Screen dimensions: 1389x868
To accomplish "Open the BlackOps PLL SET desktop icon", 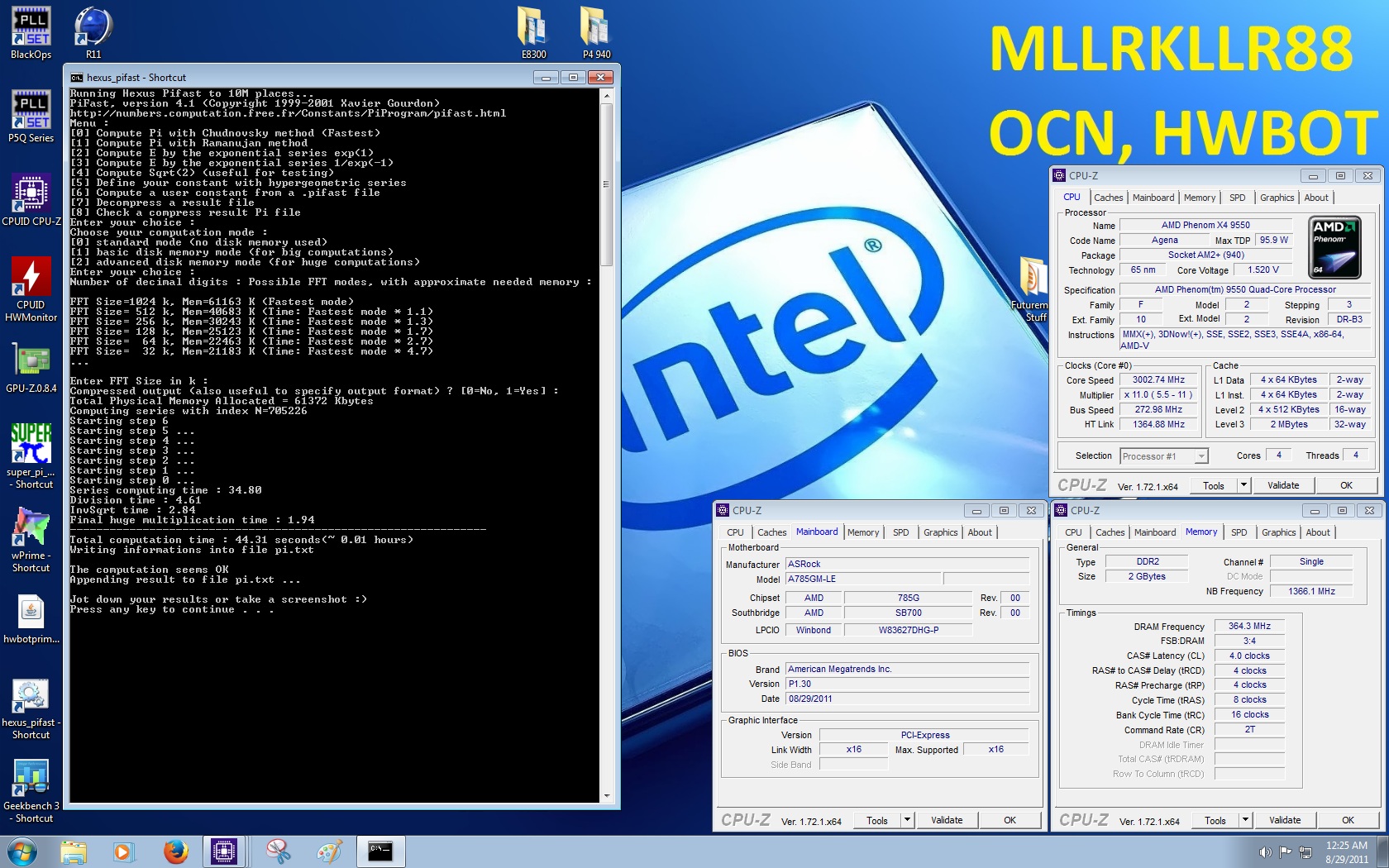I will click(x=31, y=33).
